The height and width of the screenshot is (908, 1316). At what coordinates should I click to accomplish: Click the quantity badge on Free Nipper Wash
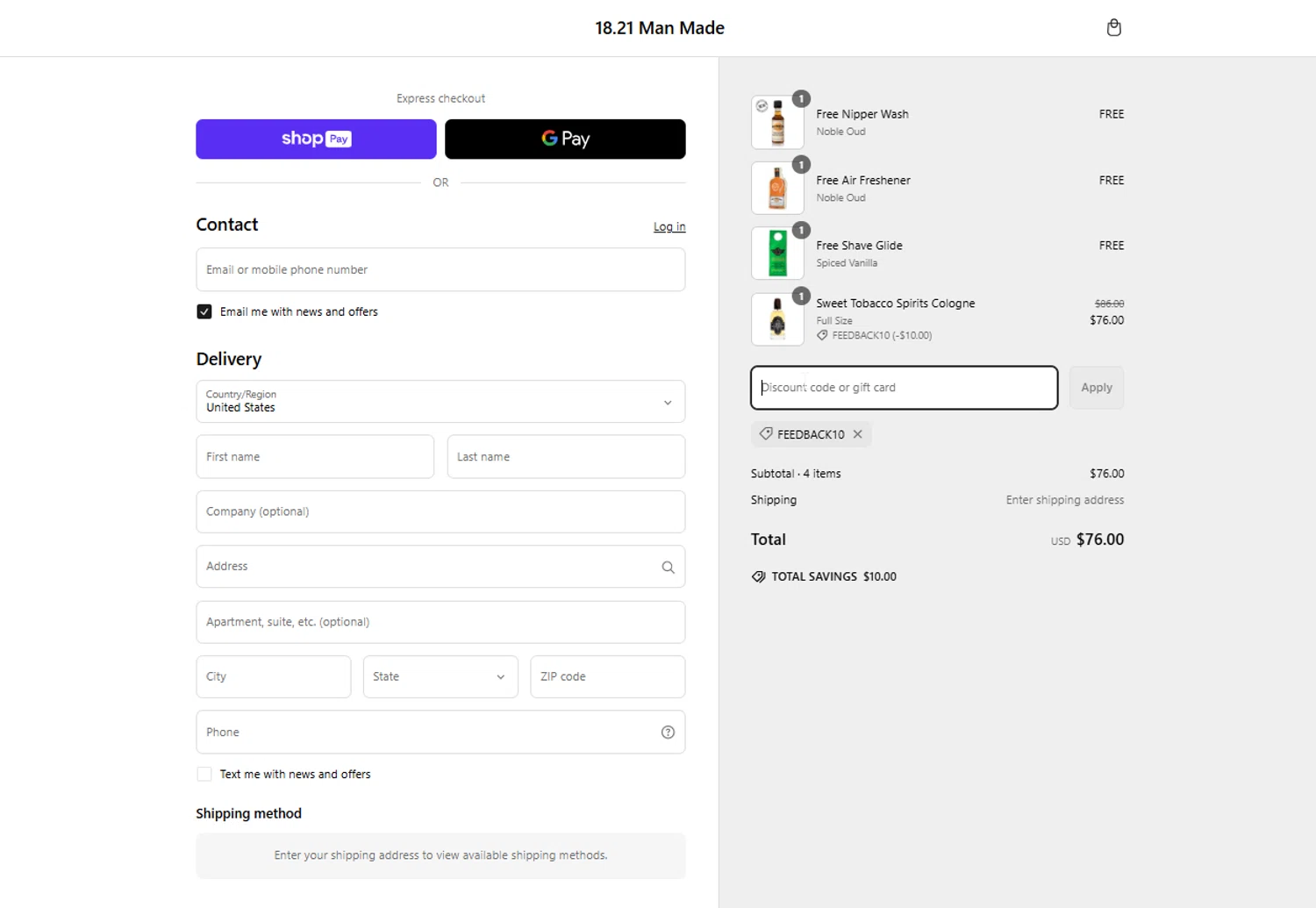tap(801, 99)
